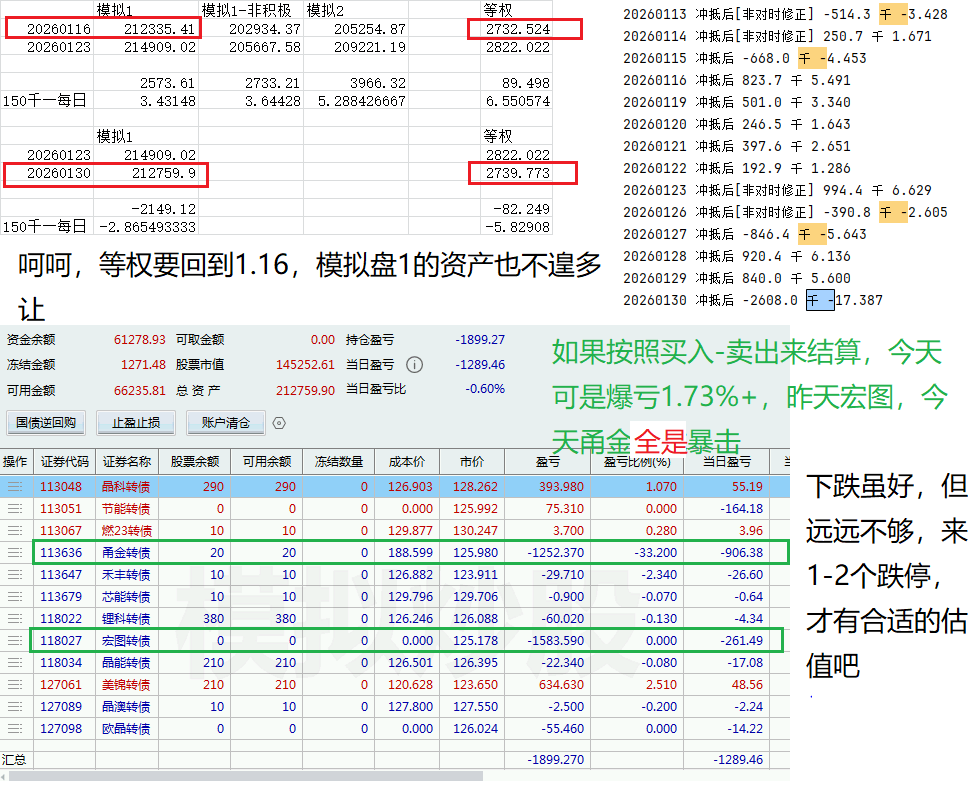Image resolution: width=978 pixels, height=786 pixels.
Task: Click the 当日盈亏 column header
Action: coord(727,462)
